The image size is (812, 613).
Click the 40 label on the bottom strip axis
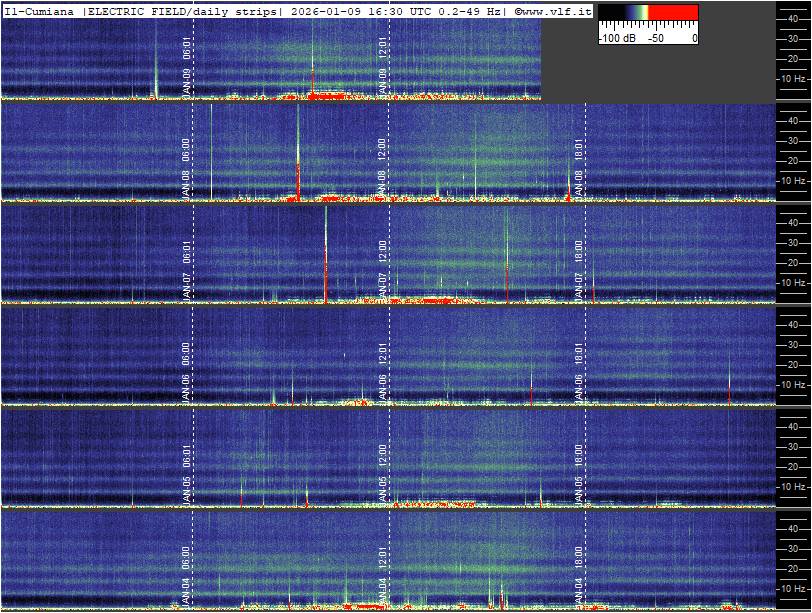793,528
